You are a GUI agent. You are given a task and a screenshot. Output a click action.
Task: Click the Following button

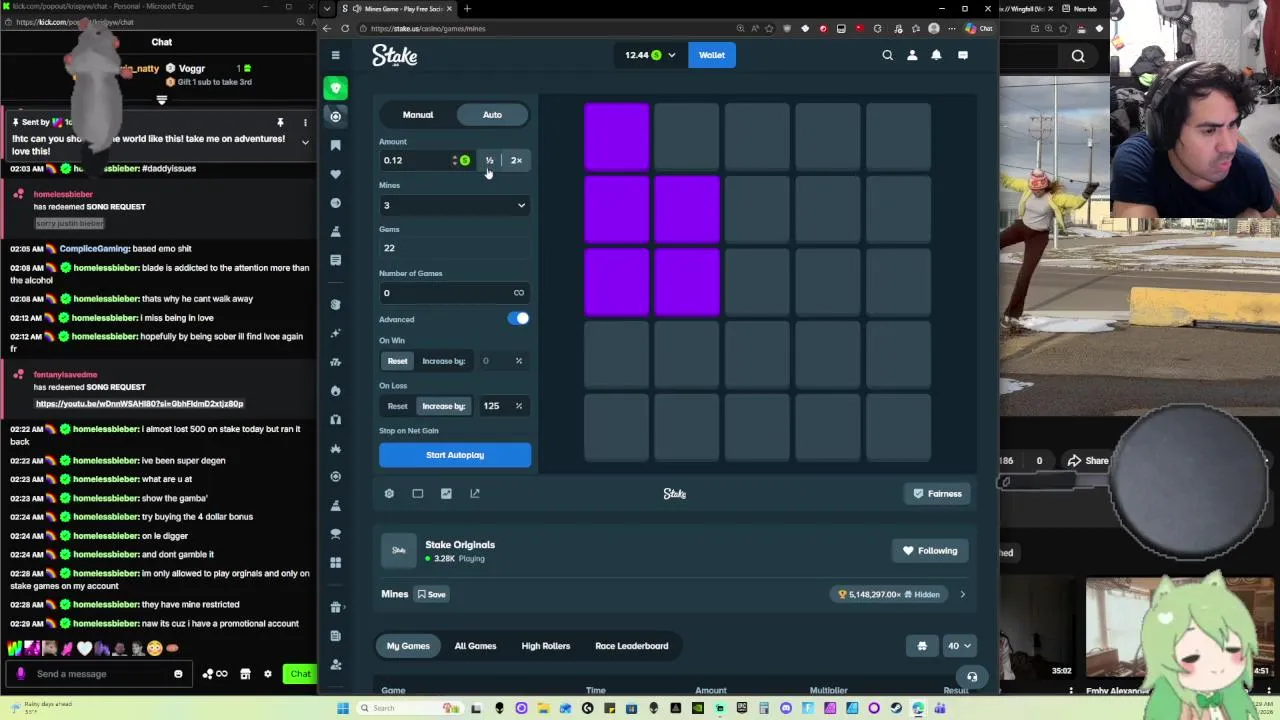coord(930,551)
